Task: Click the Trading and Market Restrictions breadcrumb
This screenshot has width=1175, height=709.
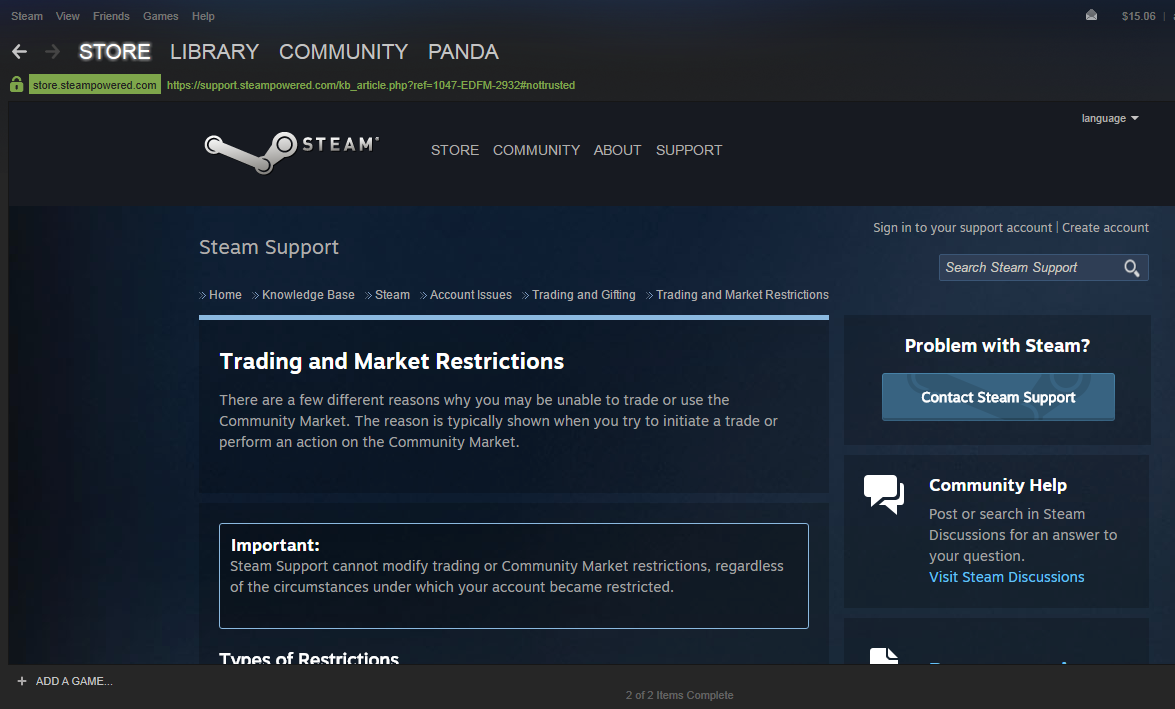Action: [x=743, y=295]
